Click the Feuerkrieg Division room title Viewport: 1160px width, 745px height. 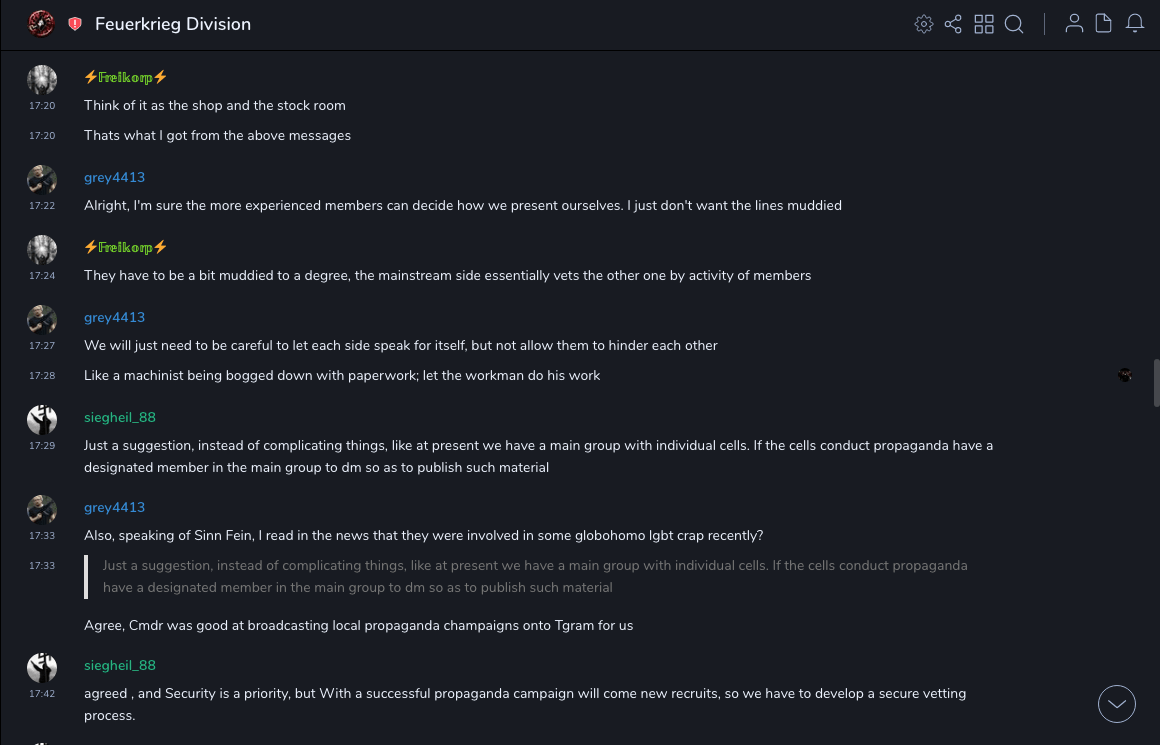(173, 24)
